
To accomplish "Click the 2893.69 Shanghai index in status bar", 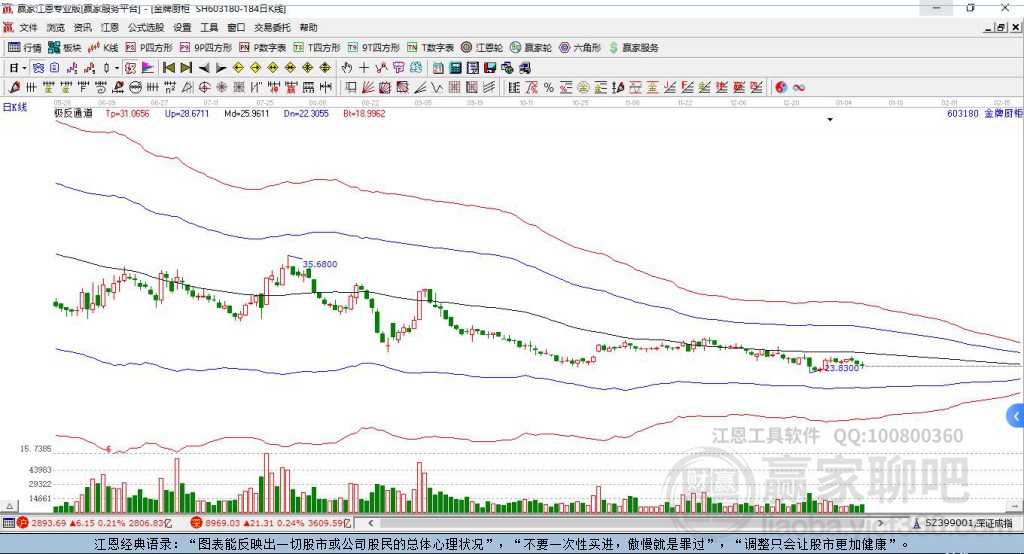I will 48,523.
